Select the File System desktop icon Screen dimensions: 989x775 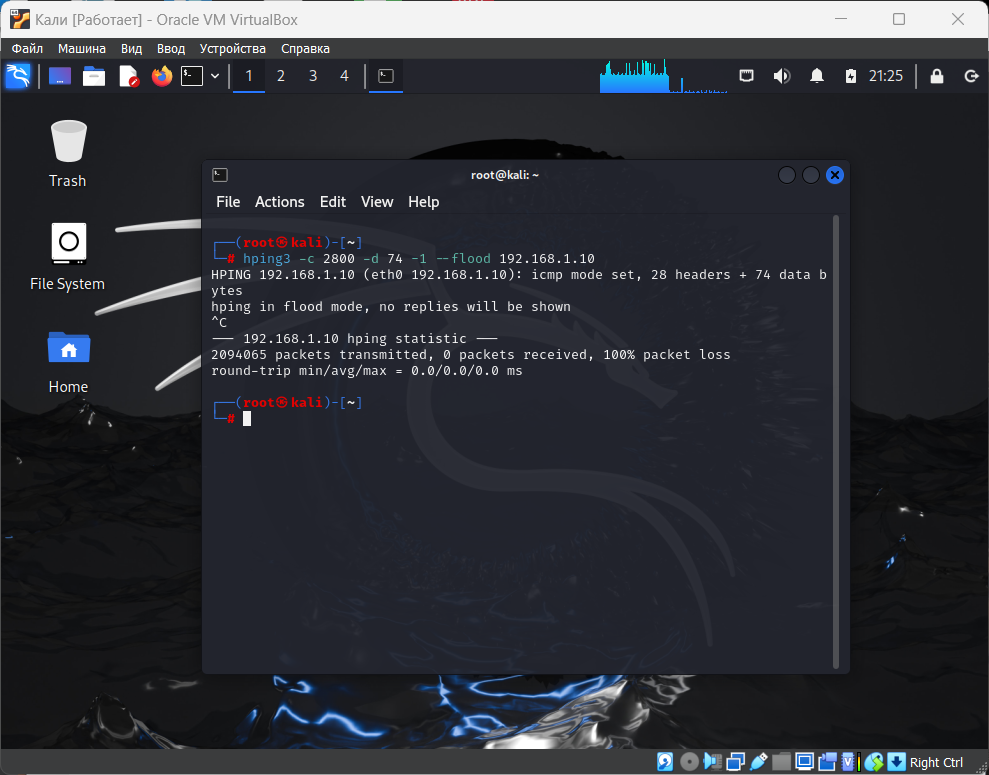coord(68,257)
